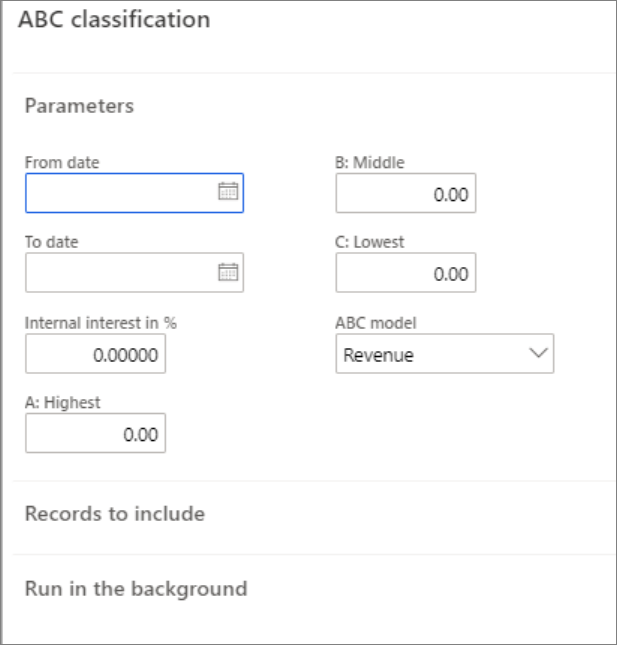Screen dimensions: 617x645
Task: Click the B: Middle value field
Action: coord(405,194)
